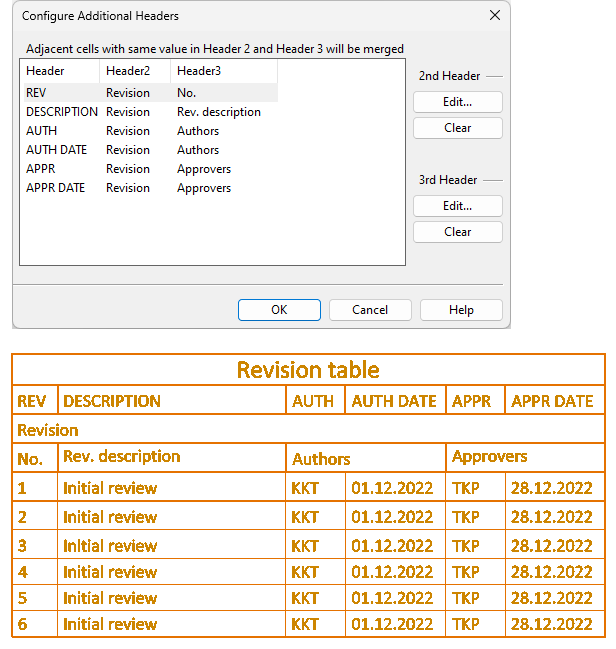Open Help for this dialog
Viewport: 616px width, 649px height.
click(x=461, y=310)
